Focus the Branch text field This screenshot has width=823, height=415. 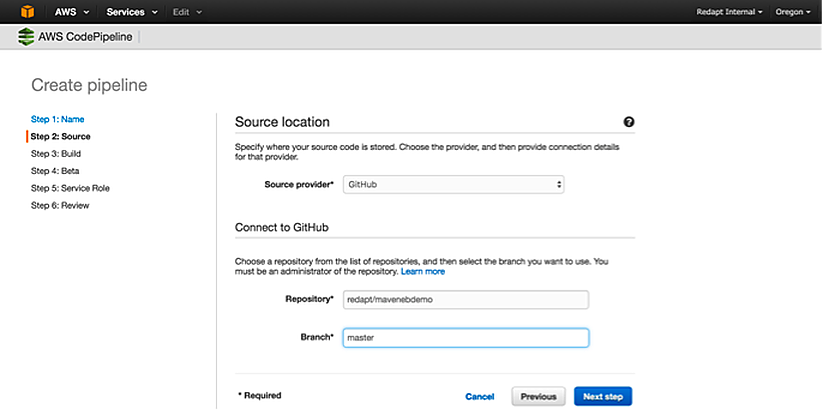point(465,338)
